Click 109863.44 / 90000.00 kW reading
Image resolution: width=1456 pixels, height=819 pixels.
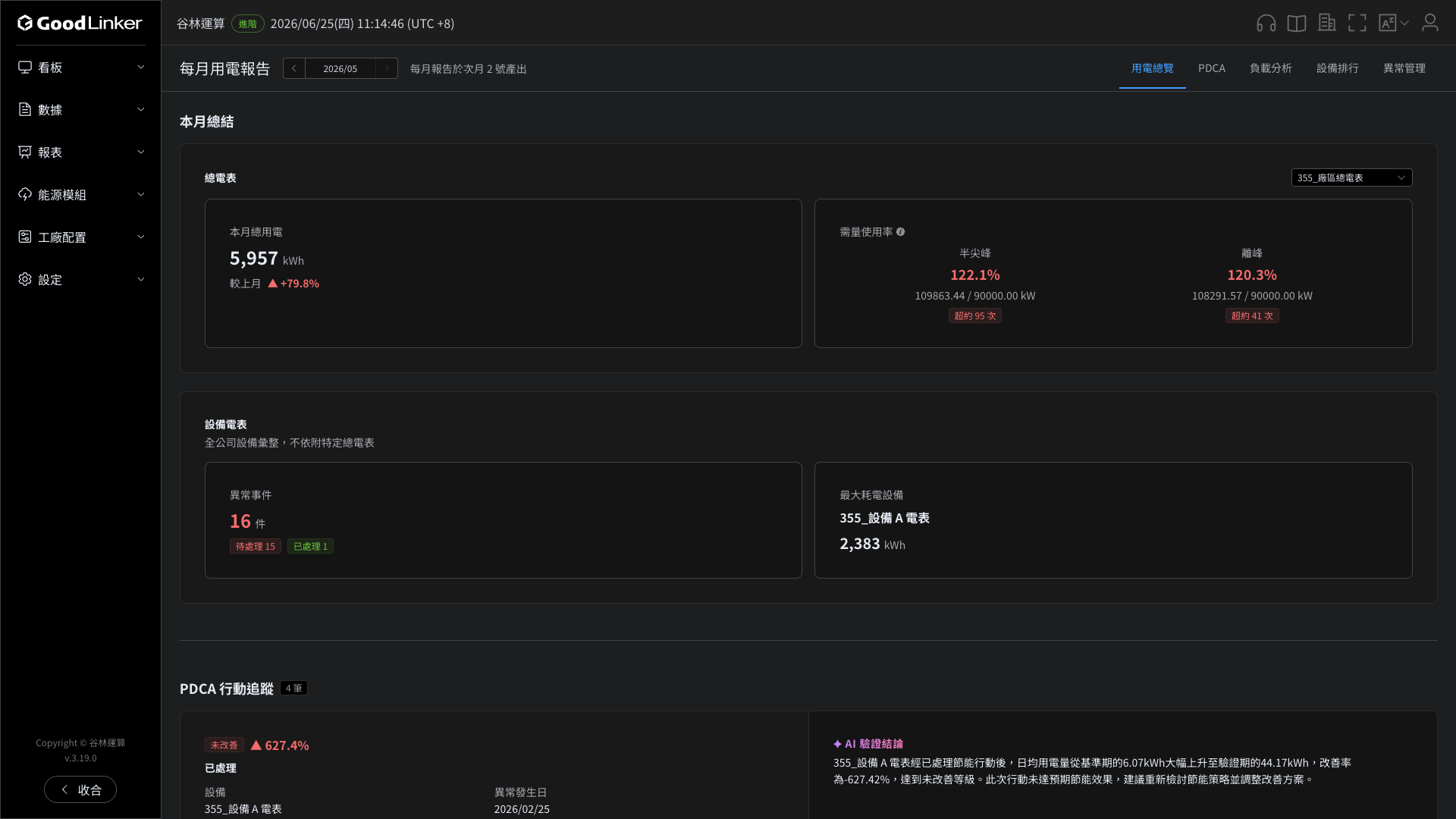pos(975,296)
